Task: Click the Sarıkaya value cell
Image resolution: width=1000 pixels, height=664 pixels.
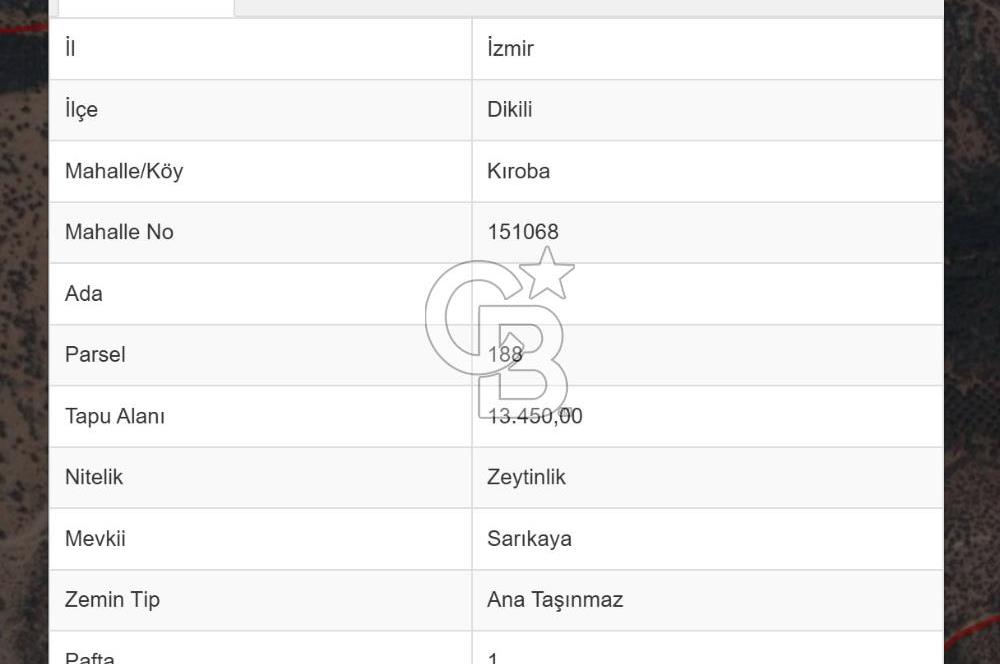Action: [x=529, y=539]
